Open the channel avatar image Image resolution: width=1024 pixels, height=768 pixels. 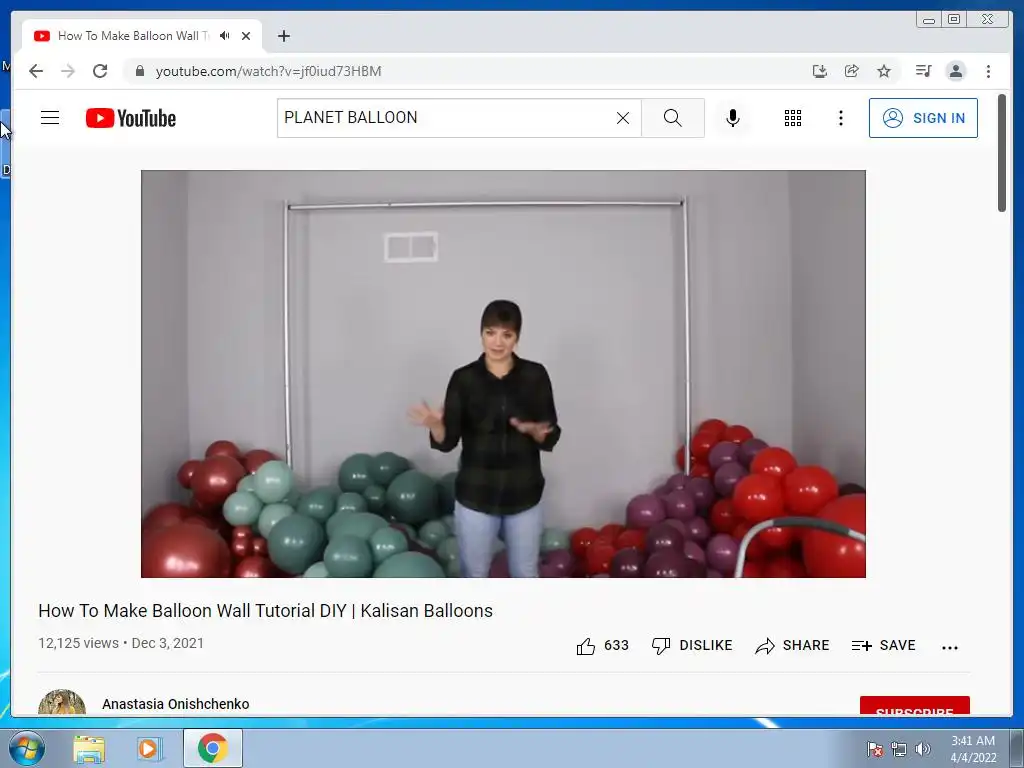pyautogui.click(x=62, y=703)
